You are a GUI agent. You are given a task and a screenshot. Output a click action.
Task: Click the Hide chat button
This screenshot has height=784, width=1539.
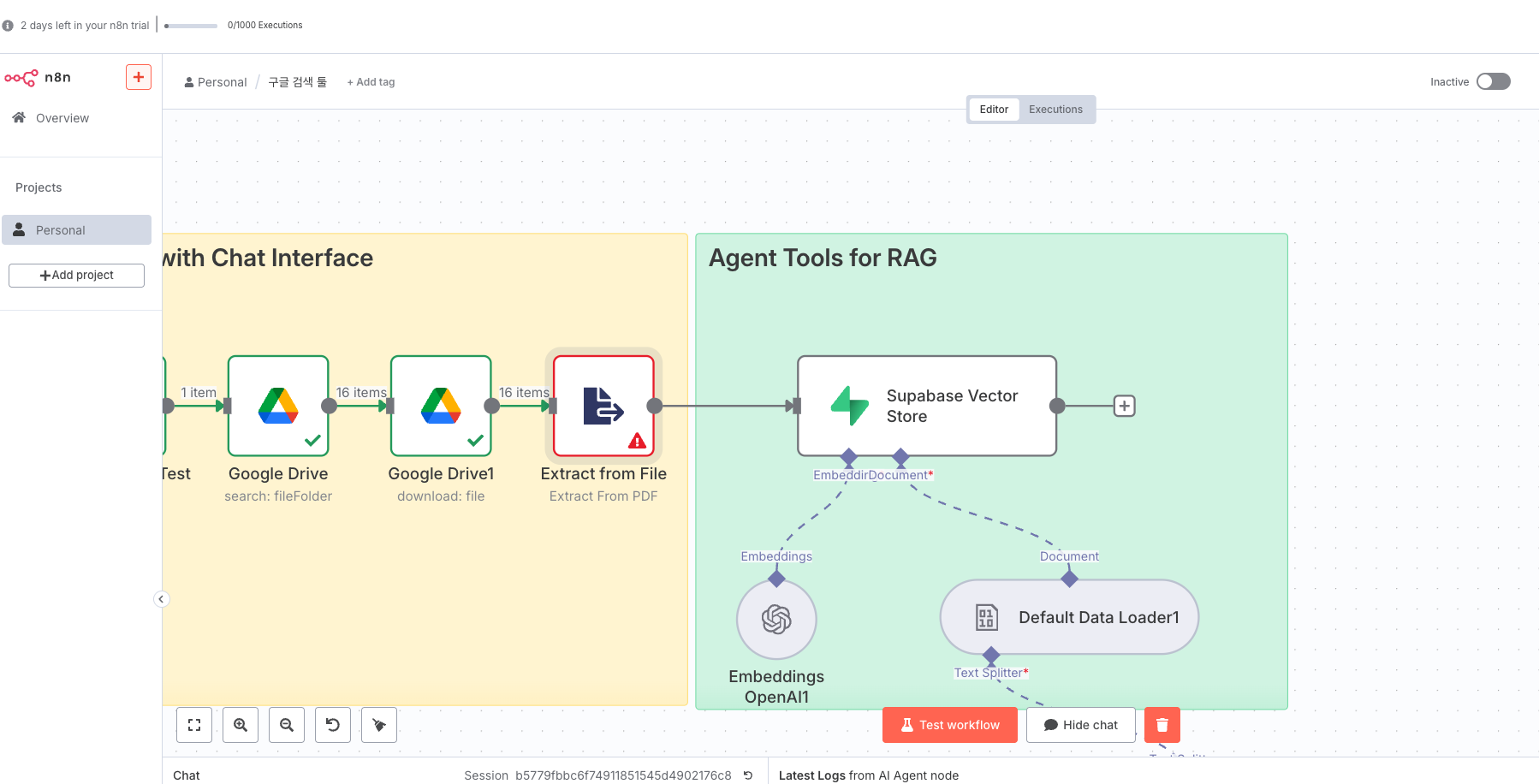[1081, 725]
